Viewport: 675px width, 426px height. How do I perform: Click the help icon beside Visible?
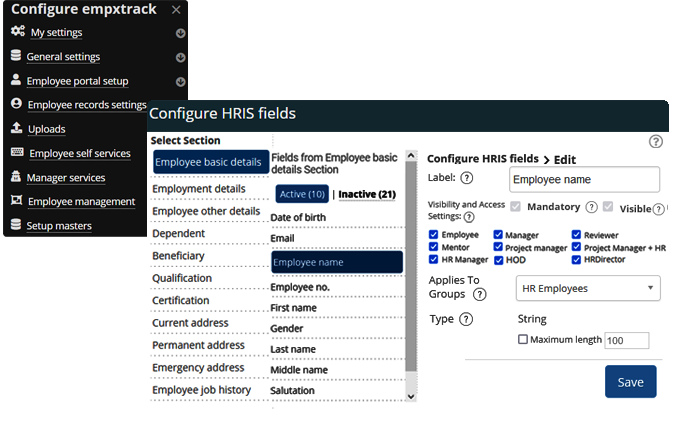coord(658,209)
